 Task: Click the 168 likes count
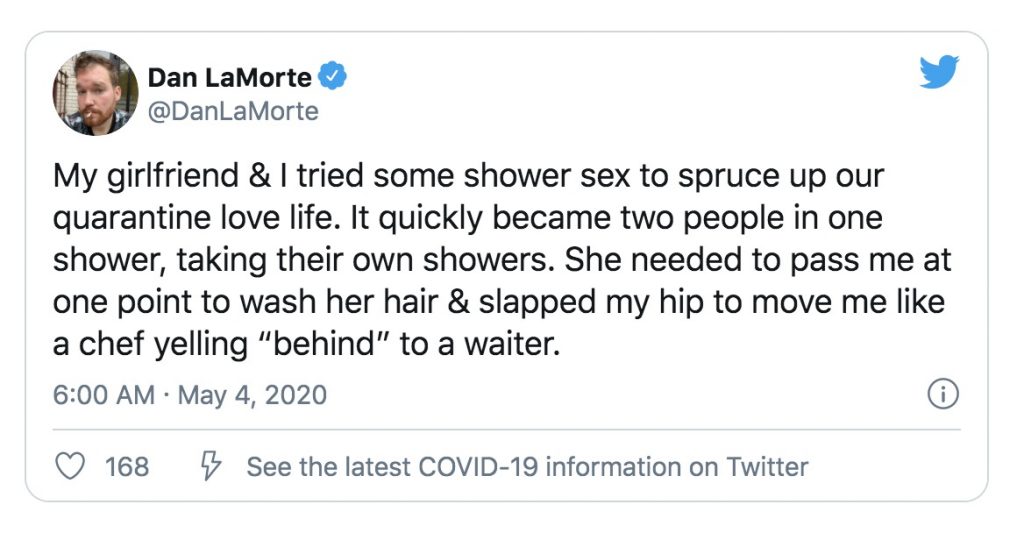pyautogui.click(x=127, y=466)
